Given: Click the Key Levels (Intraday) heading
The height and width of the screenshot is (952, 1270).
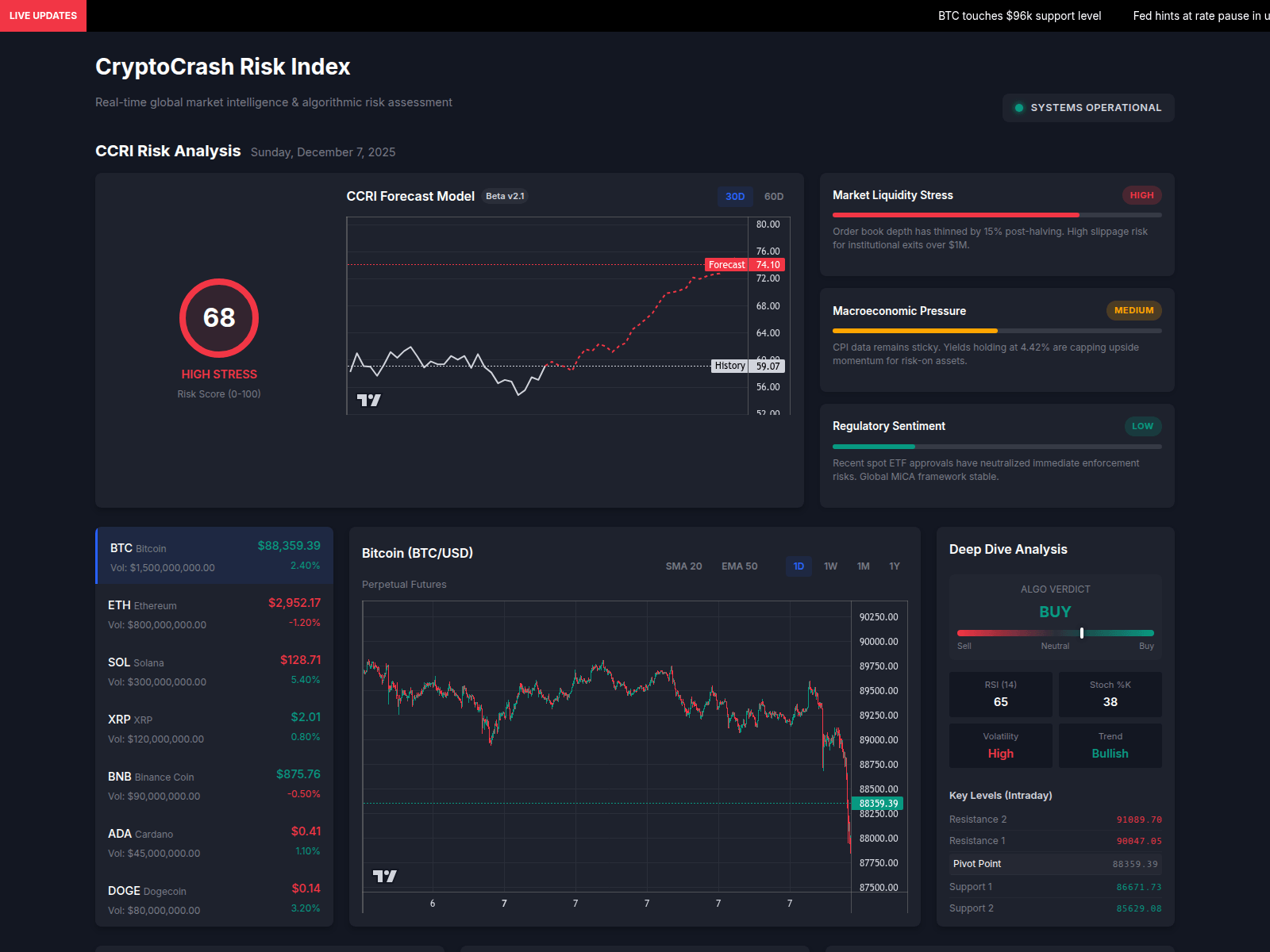Looking at the screenshot, I should (x=1001, y=796).
